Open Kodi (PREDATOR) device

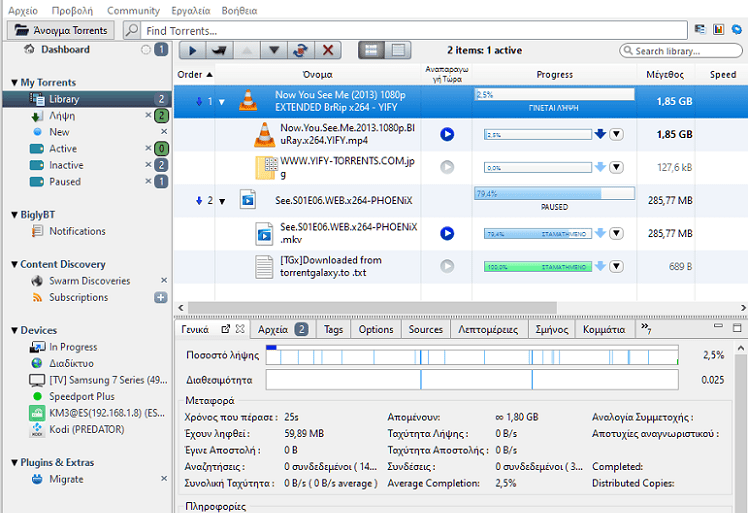(86, 429)
